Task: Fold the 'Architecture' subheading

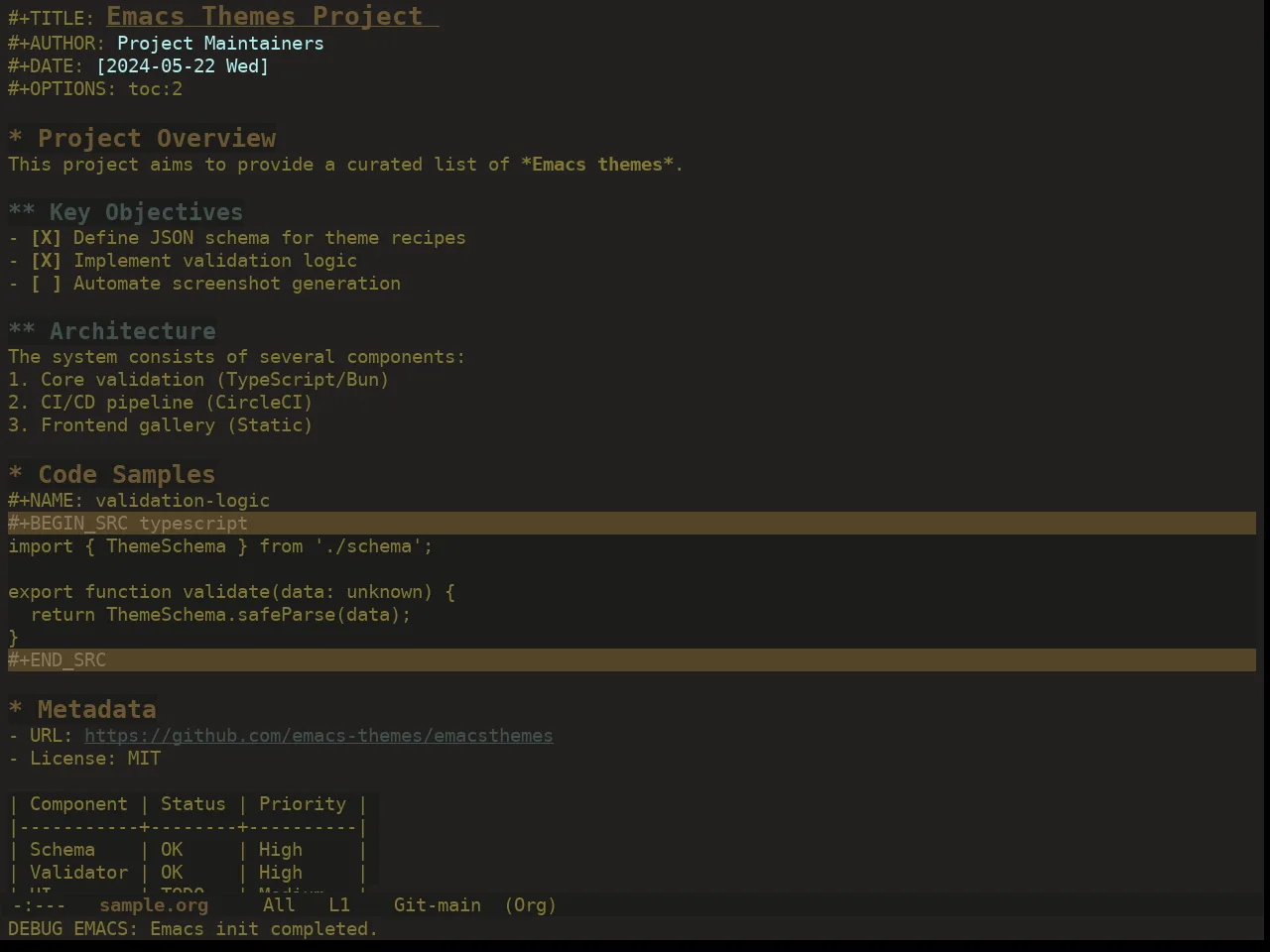Action: point(112,331)
